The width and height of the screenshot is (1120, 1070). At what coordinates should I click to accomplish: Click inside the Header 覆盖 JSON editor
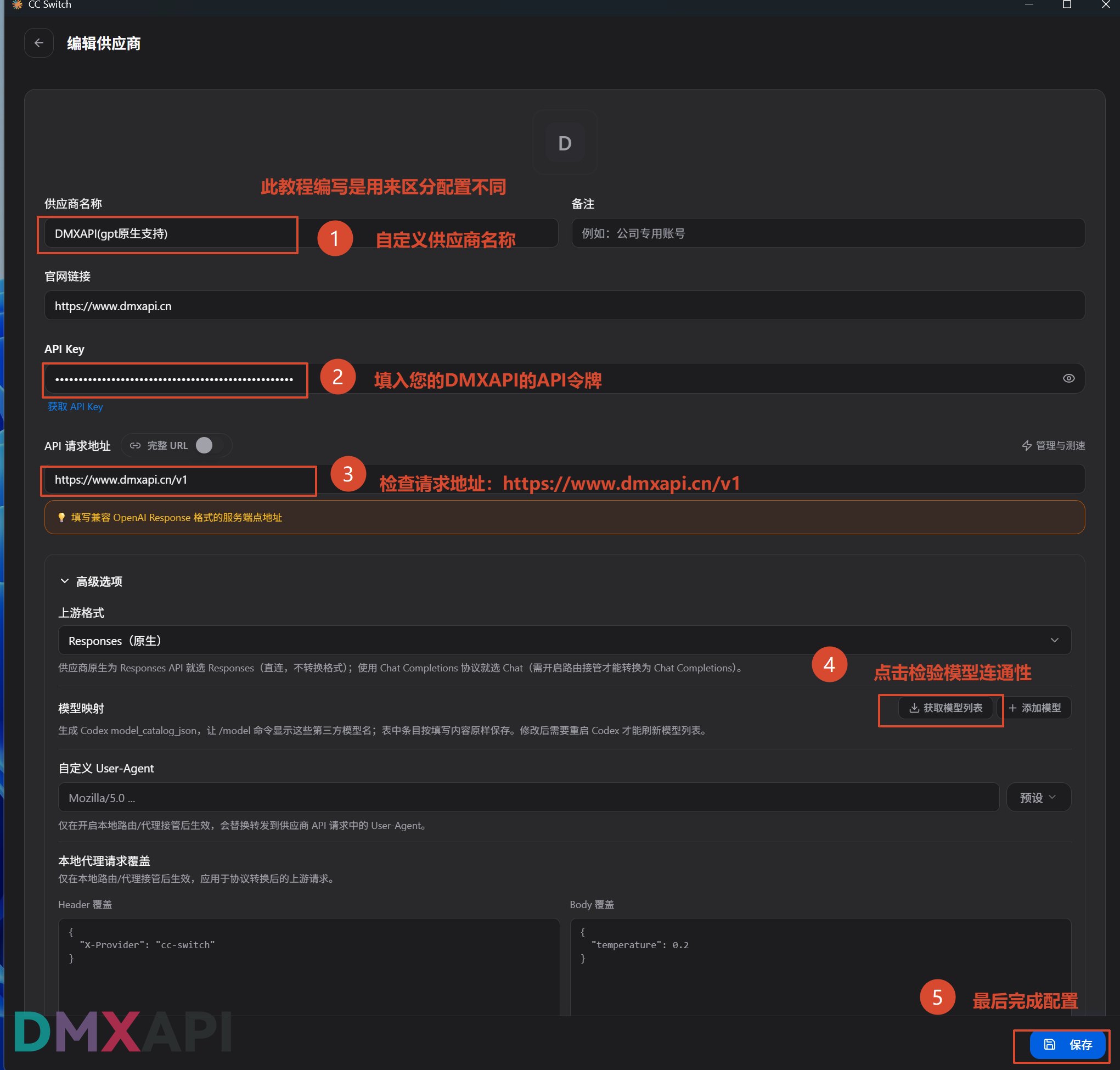(309, 967)
